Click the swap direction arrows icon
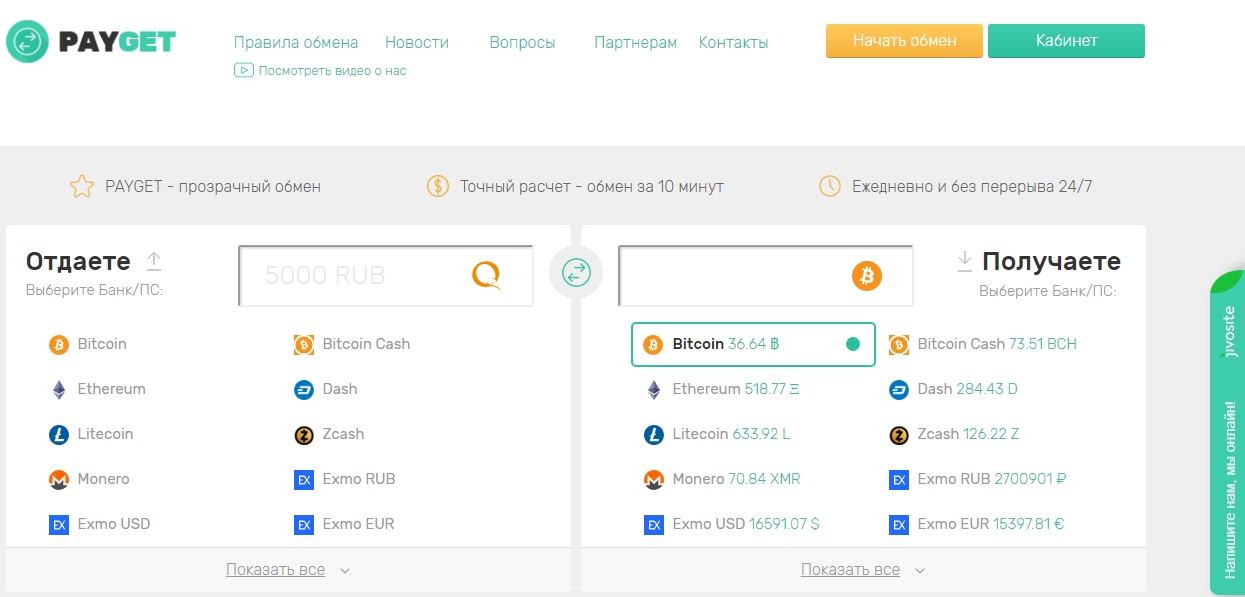Image resolution: width=1245 pixels, height=597 pixels. point(576,272)
